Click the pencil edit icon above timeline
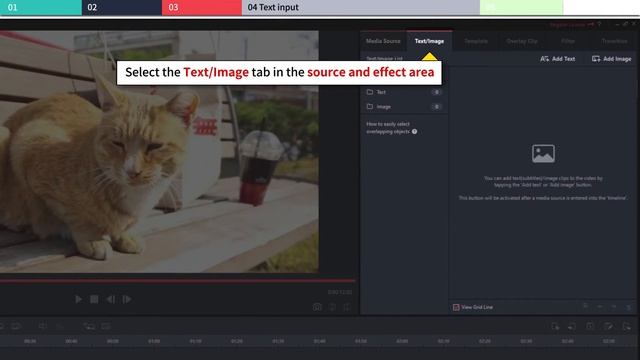Image resolution: width=640 pixels, height=360 pixels. coord(608,326)
